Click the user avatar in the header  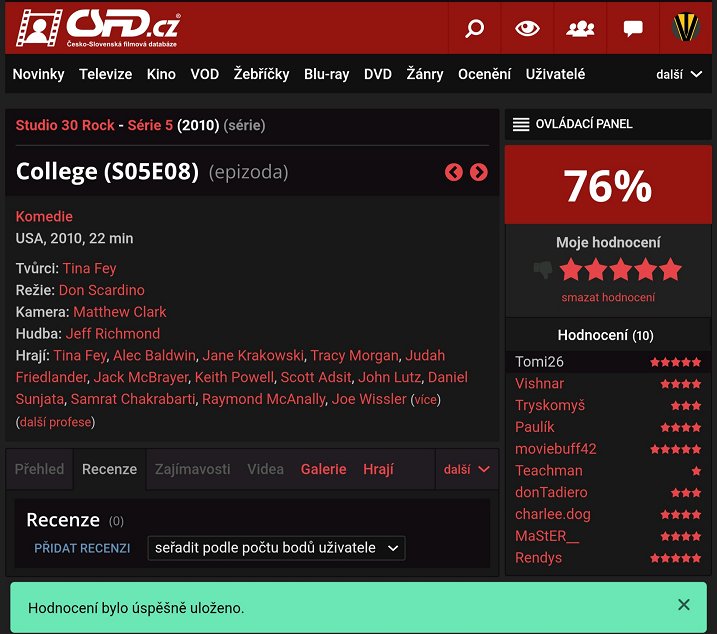pos(686,28)
